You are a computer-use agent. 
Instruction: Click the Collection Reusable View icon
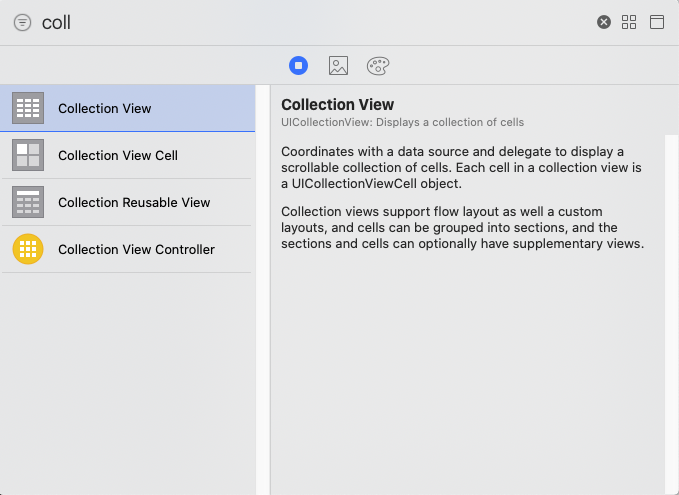tap(28, 202)
